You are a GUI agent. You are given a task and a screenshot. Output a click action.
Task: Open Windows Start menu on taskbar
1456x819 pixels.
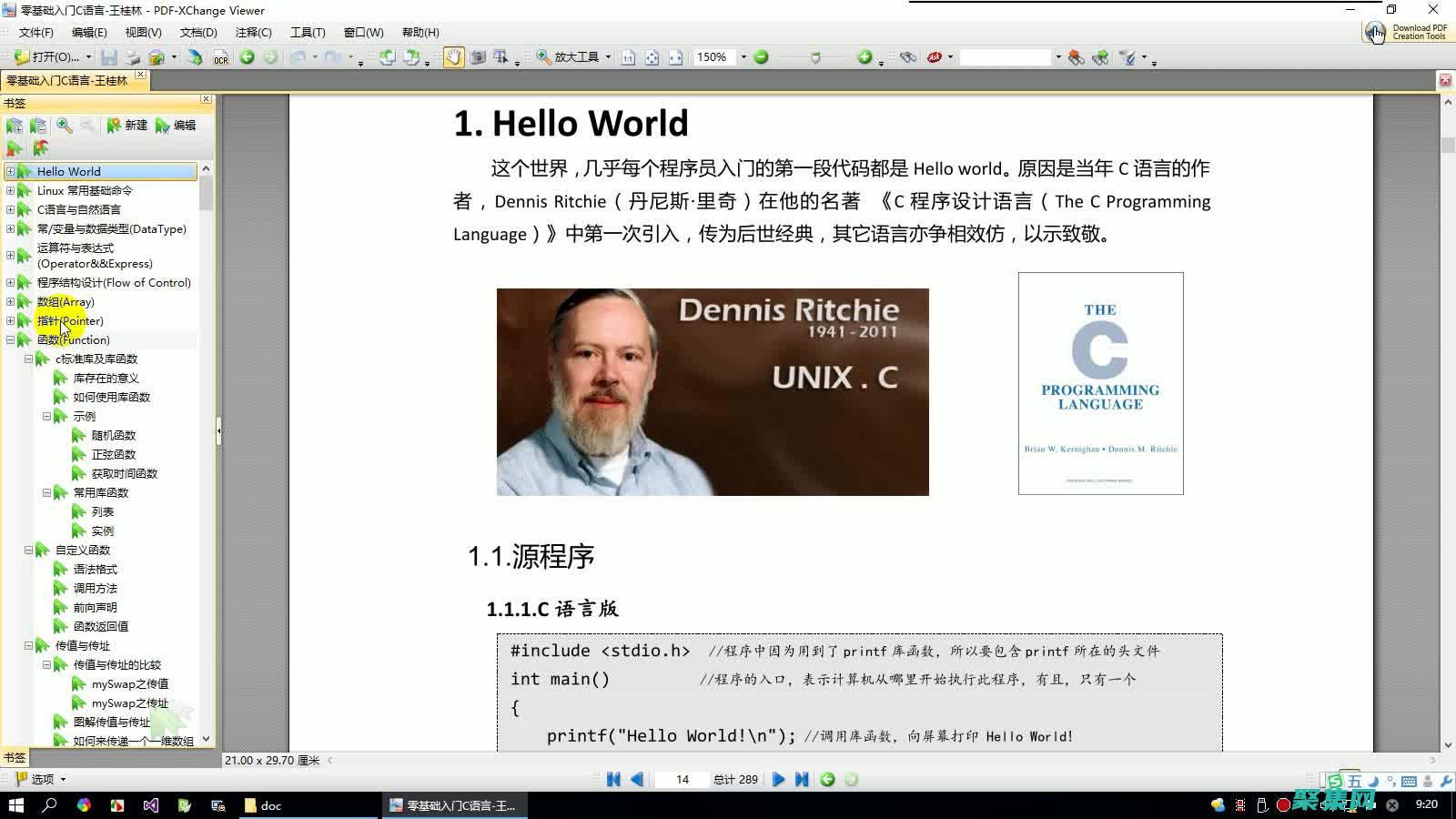pyautogui.click(x=15, y=805)
